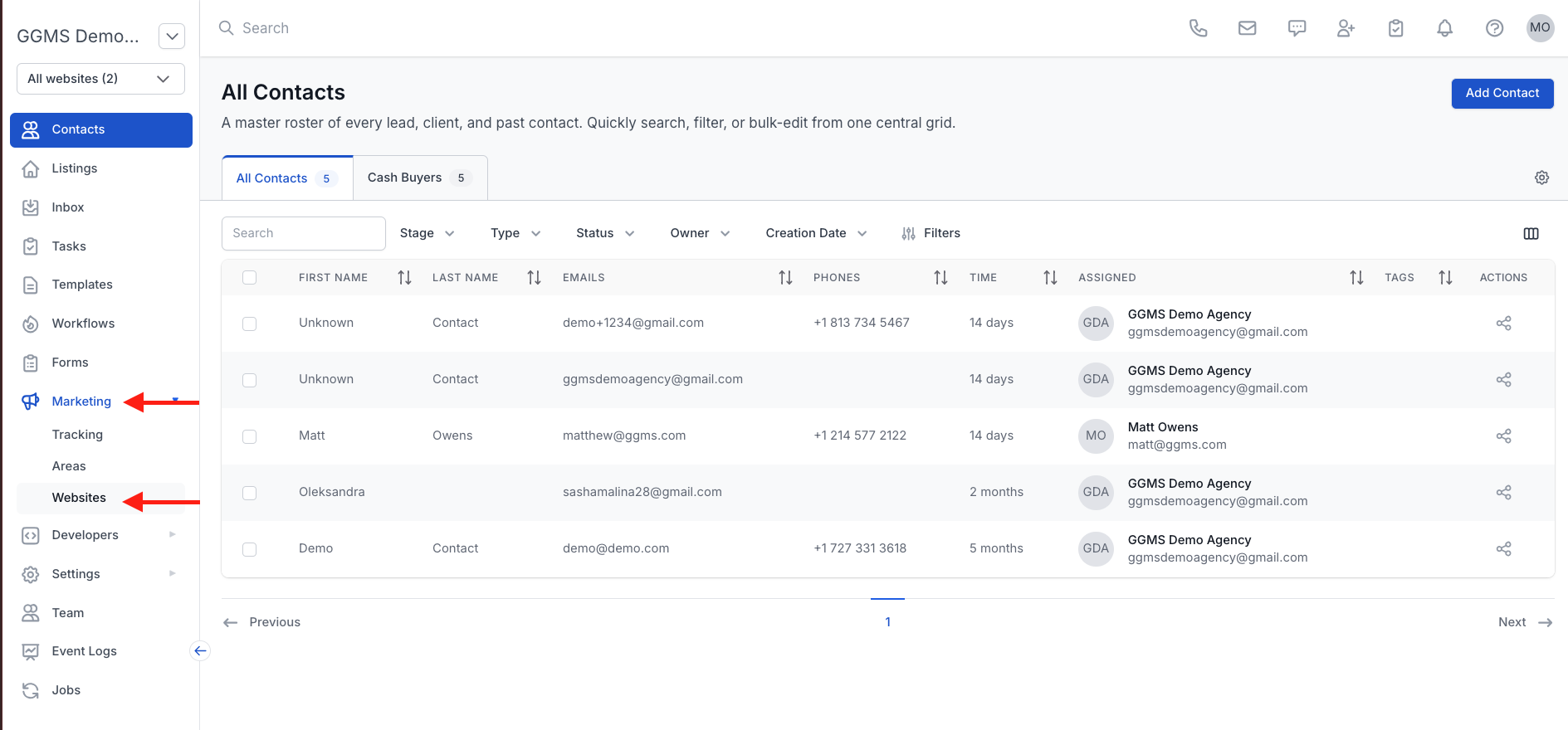Screen dimensions: 1568x730
Task: Click the help question mark icon
Action: point(1494,28)
